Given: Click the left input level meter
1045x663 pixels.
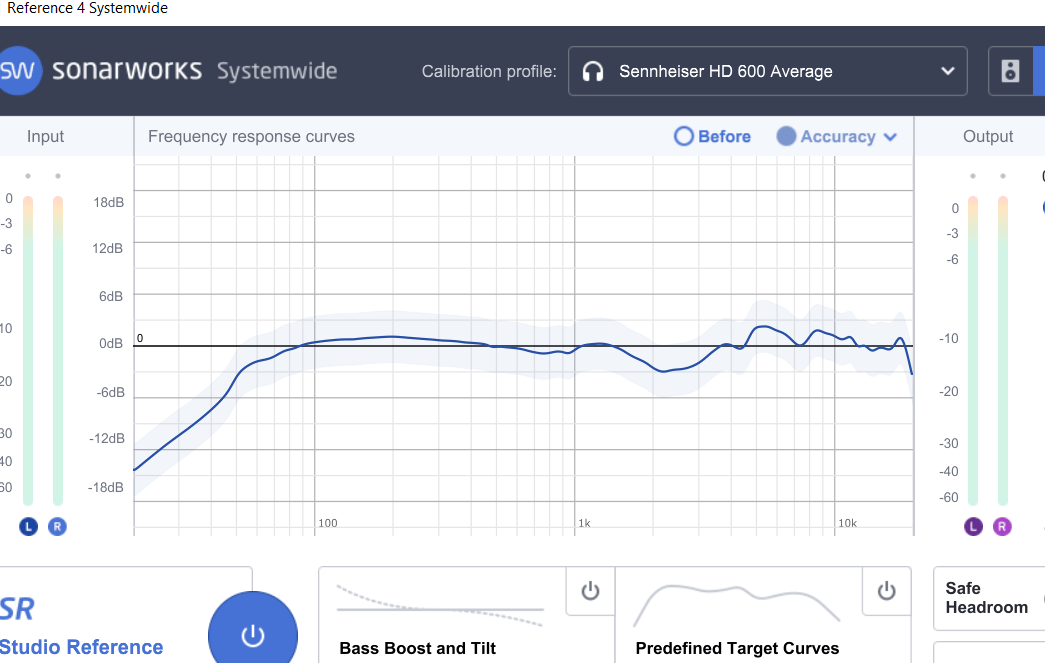Looking at the screenshot, I should point(28,350).
